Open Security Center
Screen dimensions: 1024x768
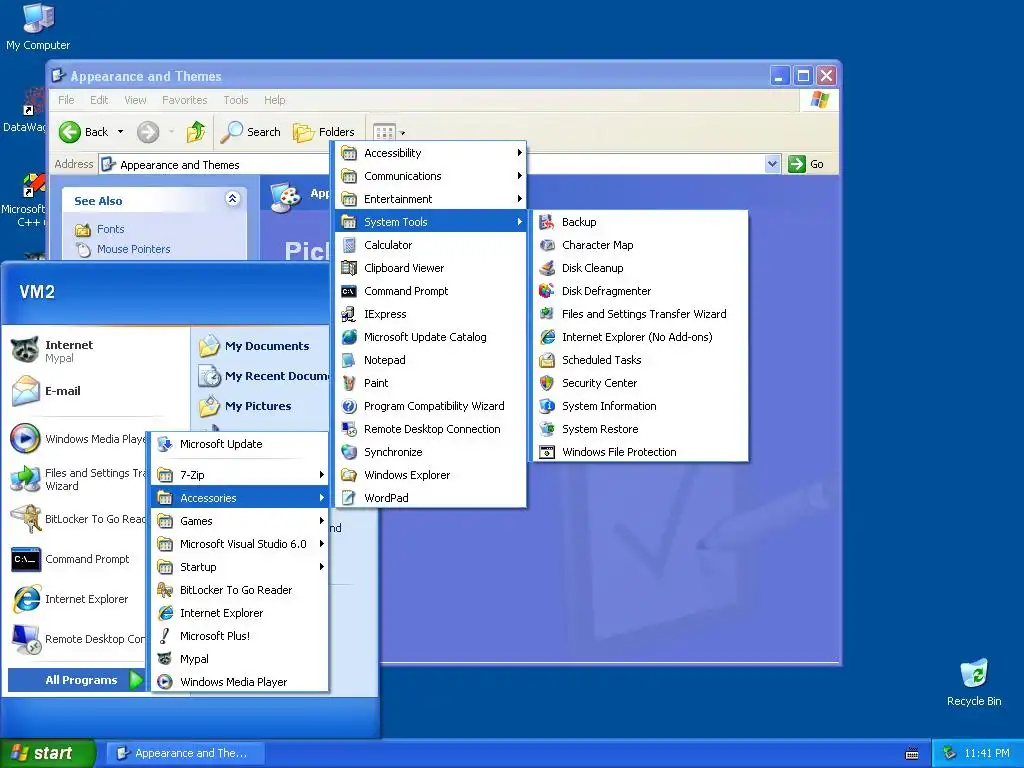(641, 383)
